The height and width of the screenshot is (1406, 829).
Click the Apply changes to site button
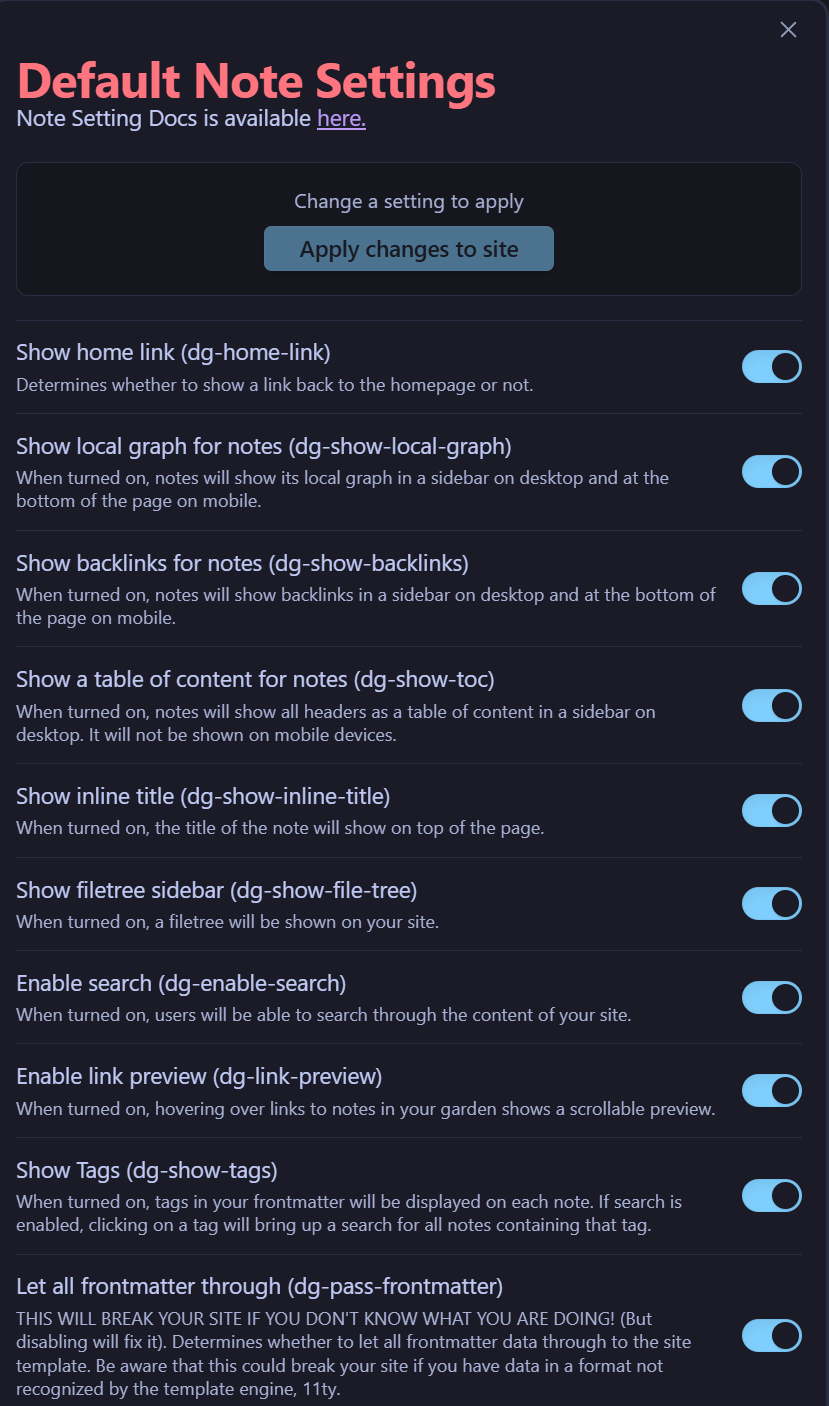409,249
